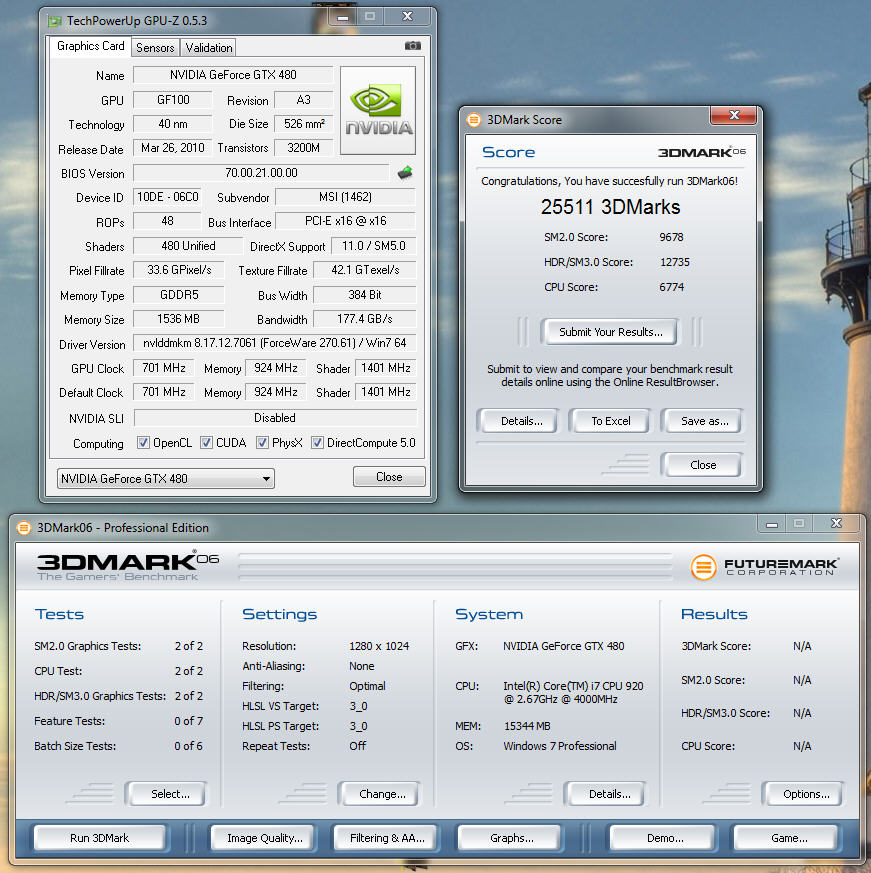The width and height of the screenshot is (871, 873).
Task: Click the CPU Score value 6774
Action: coord(671,287)
